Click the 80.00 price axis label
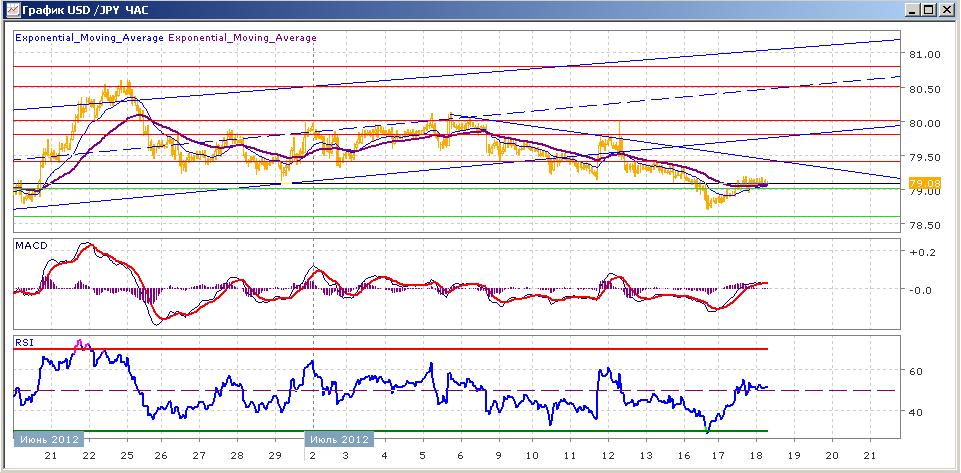Screen dimensions: 961x473 pyautogui.click(x=924, y=123)
